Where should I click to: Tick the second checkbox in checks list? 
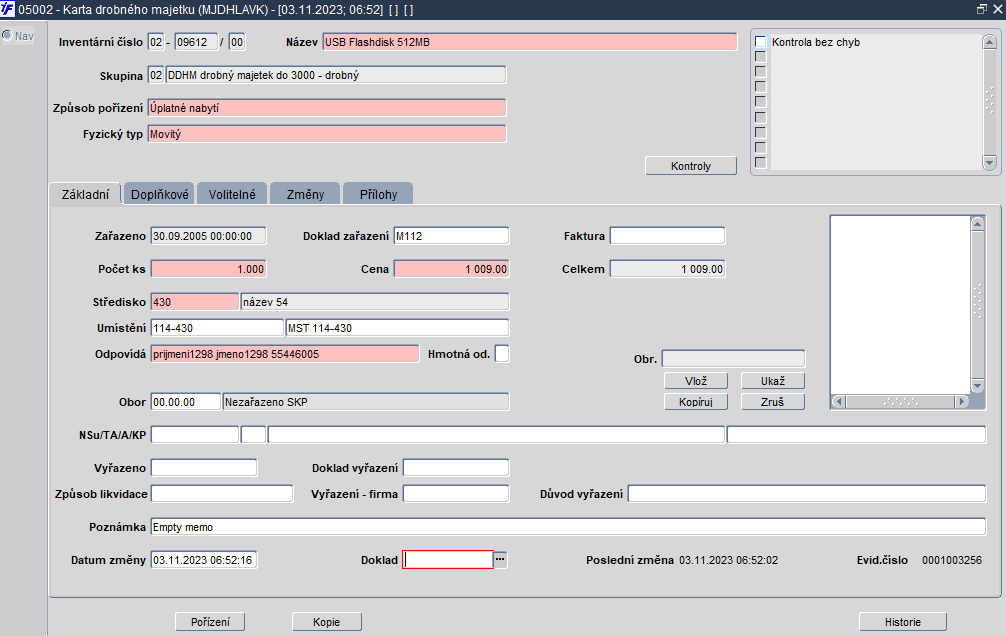tap(760, 56)
